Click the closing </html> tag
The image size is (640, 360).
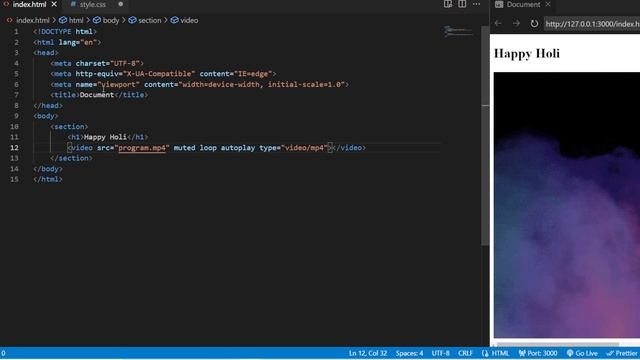tap(48, 179)
